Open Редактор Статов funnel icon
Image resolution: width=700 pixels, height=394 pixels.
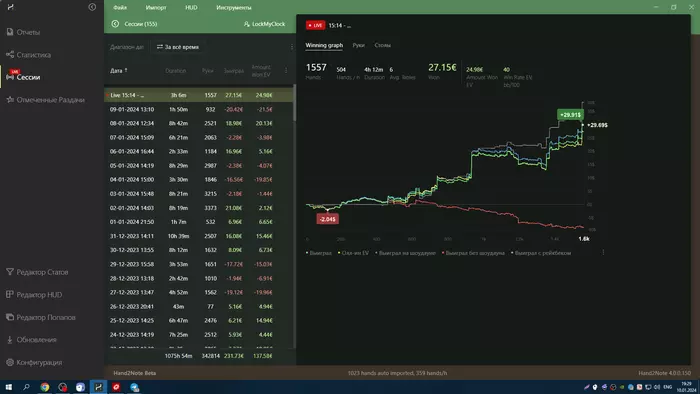pyautogui.click(x=10, y=272)
